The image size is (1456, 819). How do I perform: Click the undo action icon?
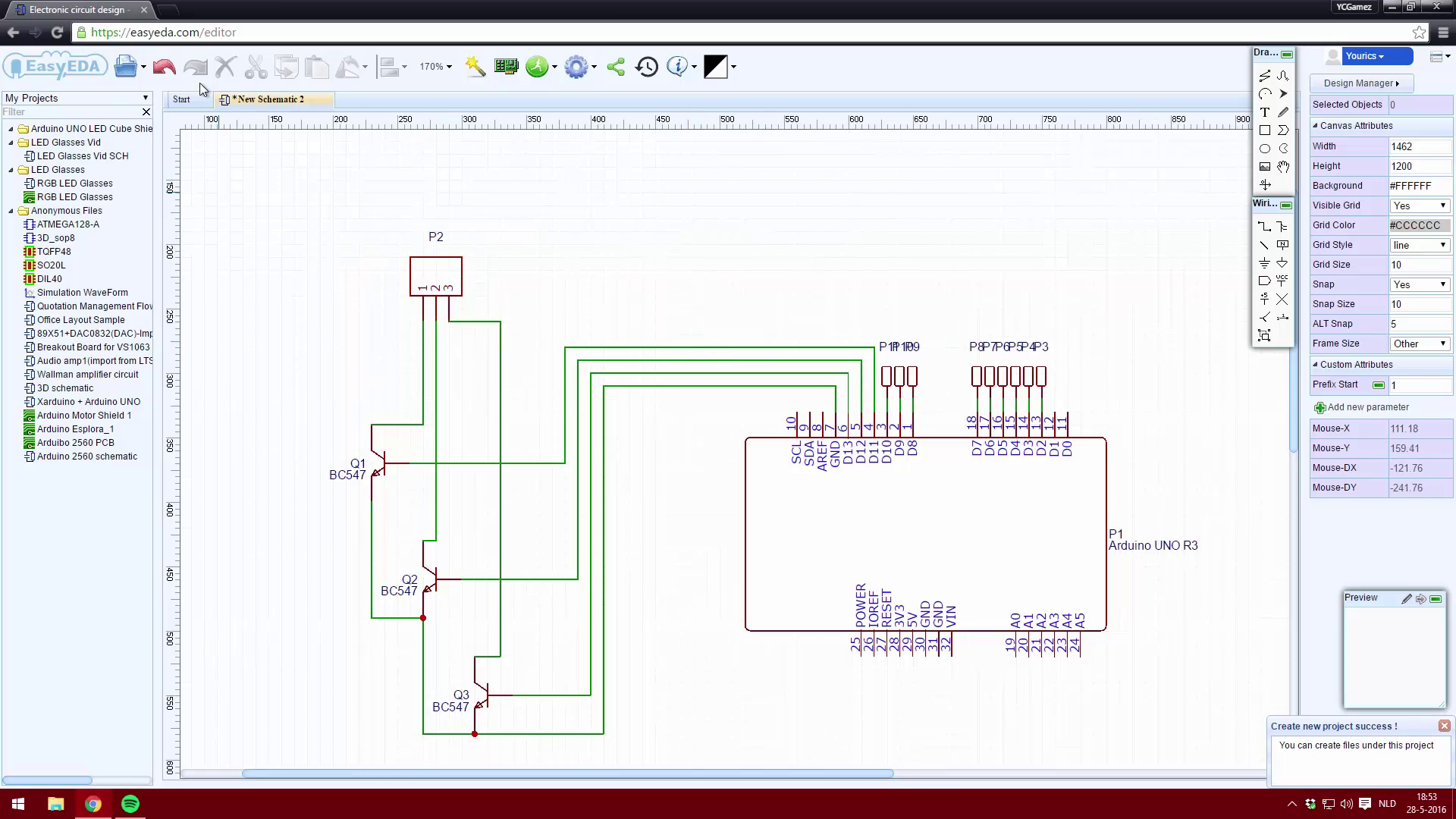pyautogui.click(x=164, y=66)
